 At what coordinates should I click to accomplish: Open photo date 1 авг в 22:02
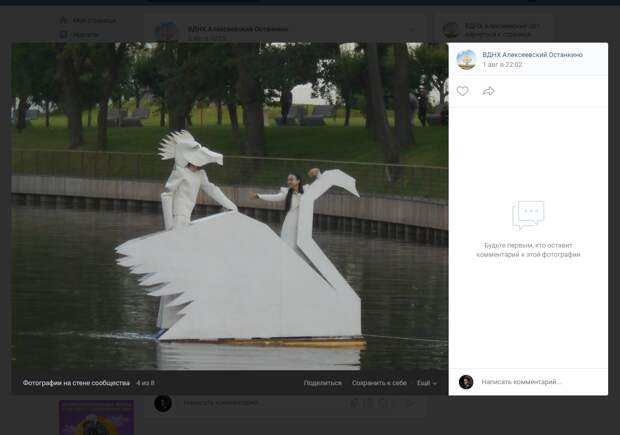(x=502, y=64)
